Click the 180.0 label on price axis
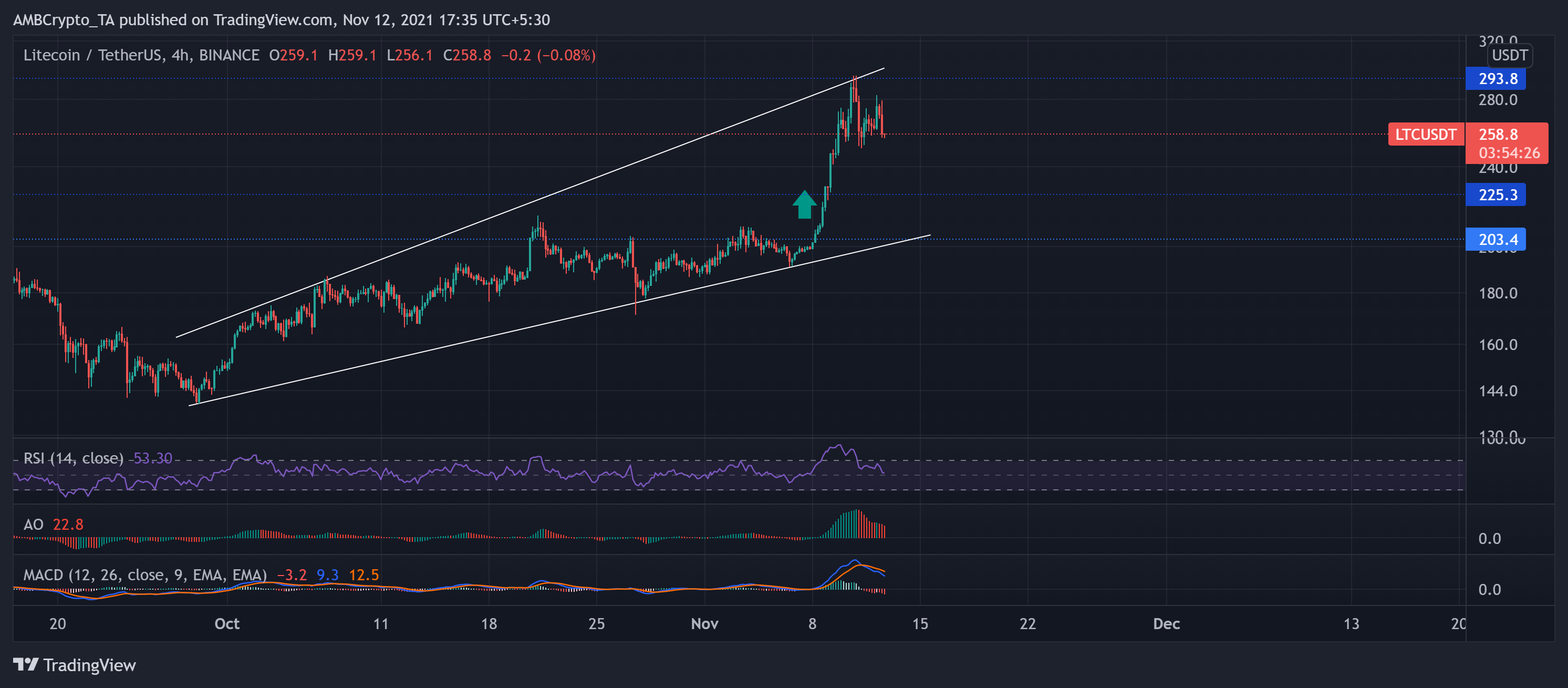 point(1498,293)
